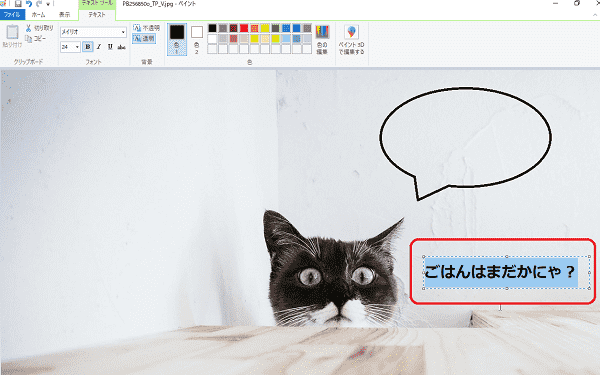Open Edit colors (色の編集)

[322, 39]
